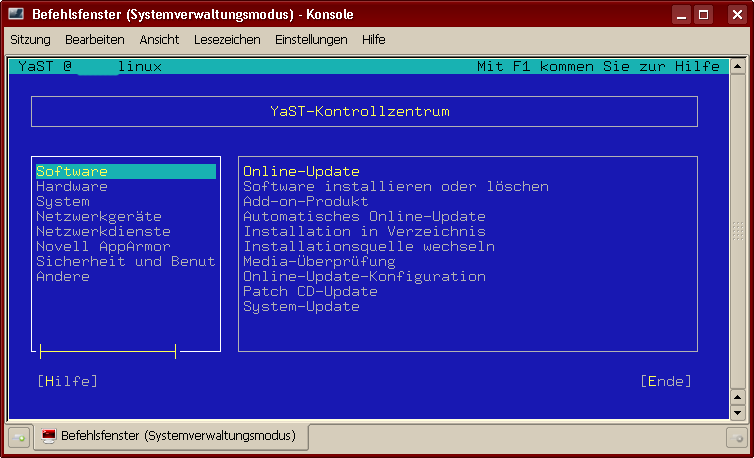Image resolution: width=754 pixels, height=458 pixels.
Task: Open Online-Update-Konfiguration
Action: 364,277
